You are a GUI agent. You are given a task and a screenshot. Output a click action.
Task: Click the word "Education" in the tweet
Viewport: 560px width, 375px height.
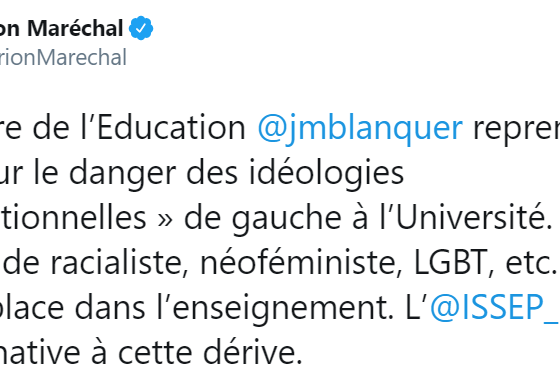(171, 128)
